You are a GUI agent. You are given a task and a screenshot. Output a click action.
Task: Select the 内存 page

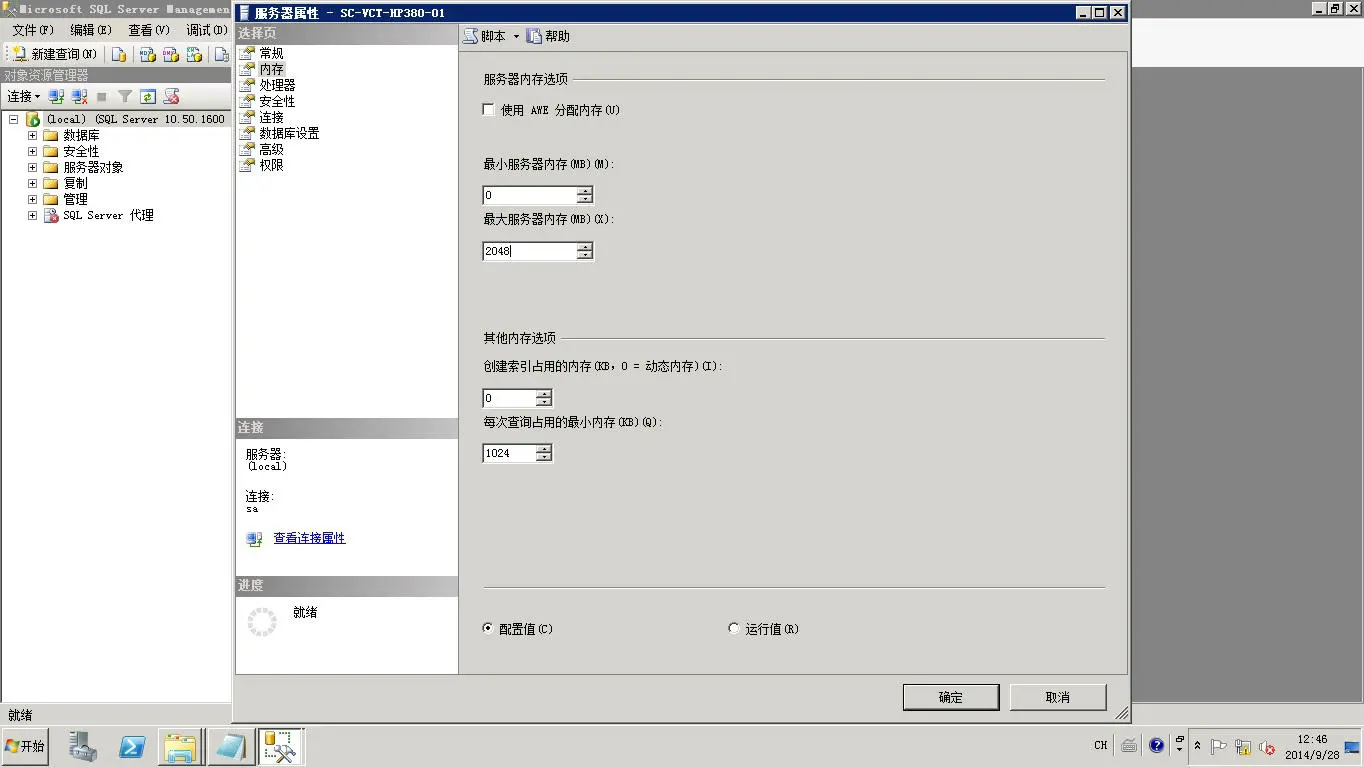pos(271,69)
